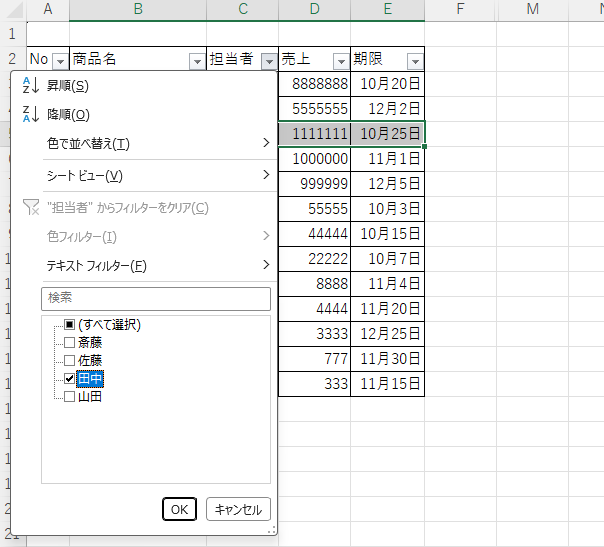Click the A-Z ascending sort icon
The width and height of the screenshot is (604, 547).
click(x=31, y=85)
